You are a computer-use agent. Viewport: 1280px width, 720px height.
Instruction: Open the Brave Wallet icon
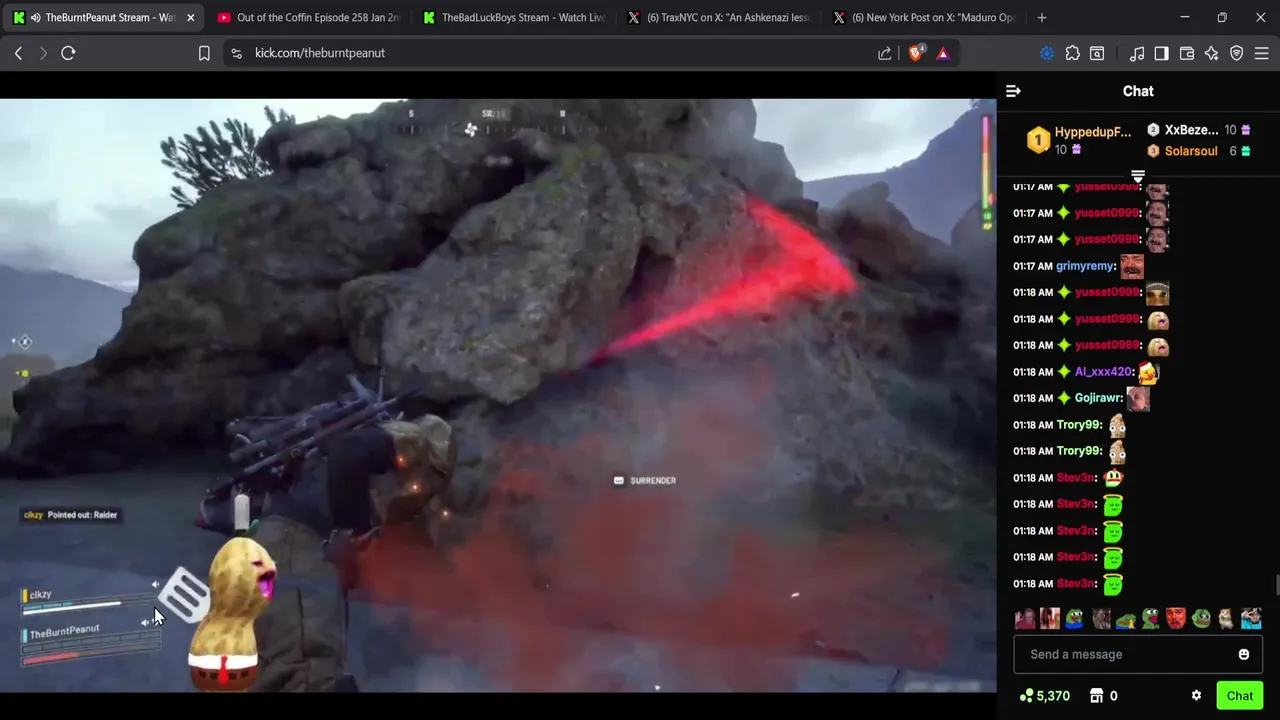1187,53
